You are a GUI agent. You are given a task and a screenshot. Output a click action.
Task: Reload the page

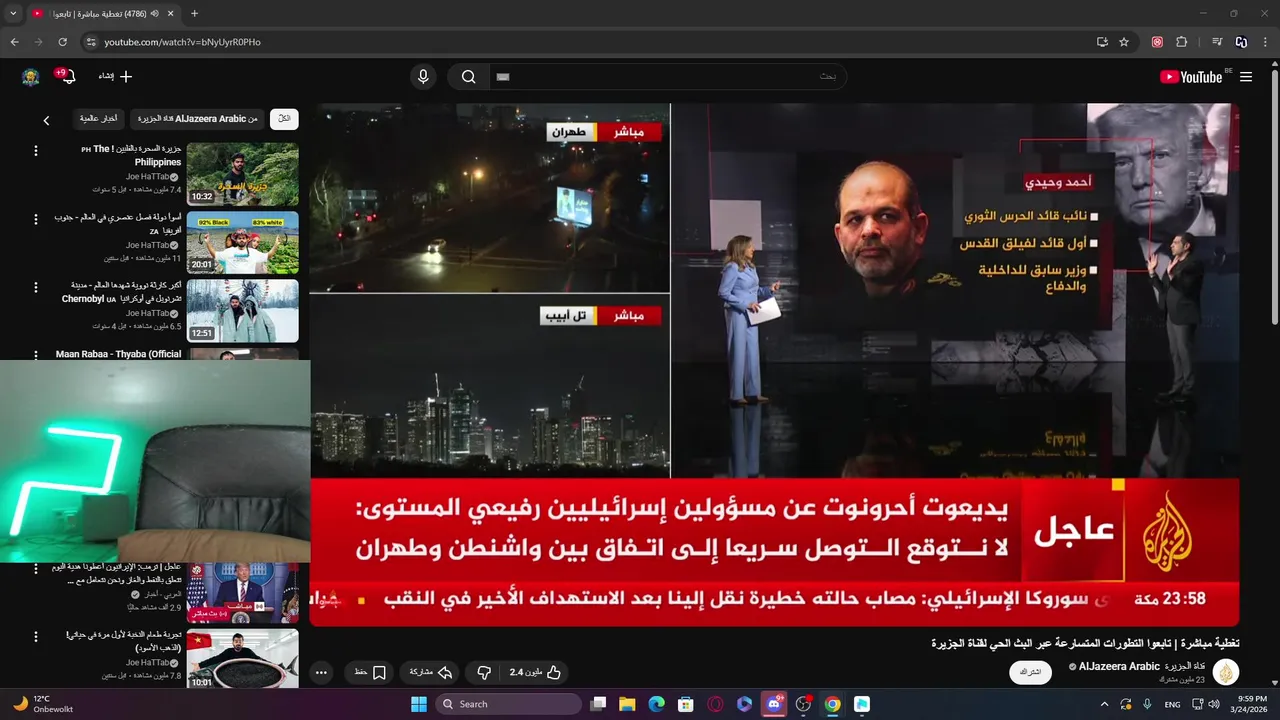coord(62,42)
